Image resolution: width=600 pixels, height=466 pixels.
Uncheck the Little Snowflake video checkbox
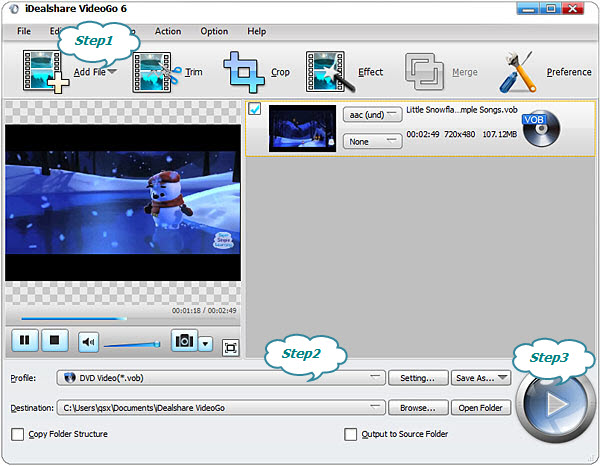[254, 109]
